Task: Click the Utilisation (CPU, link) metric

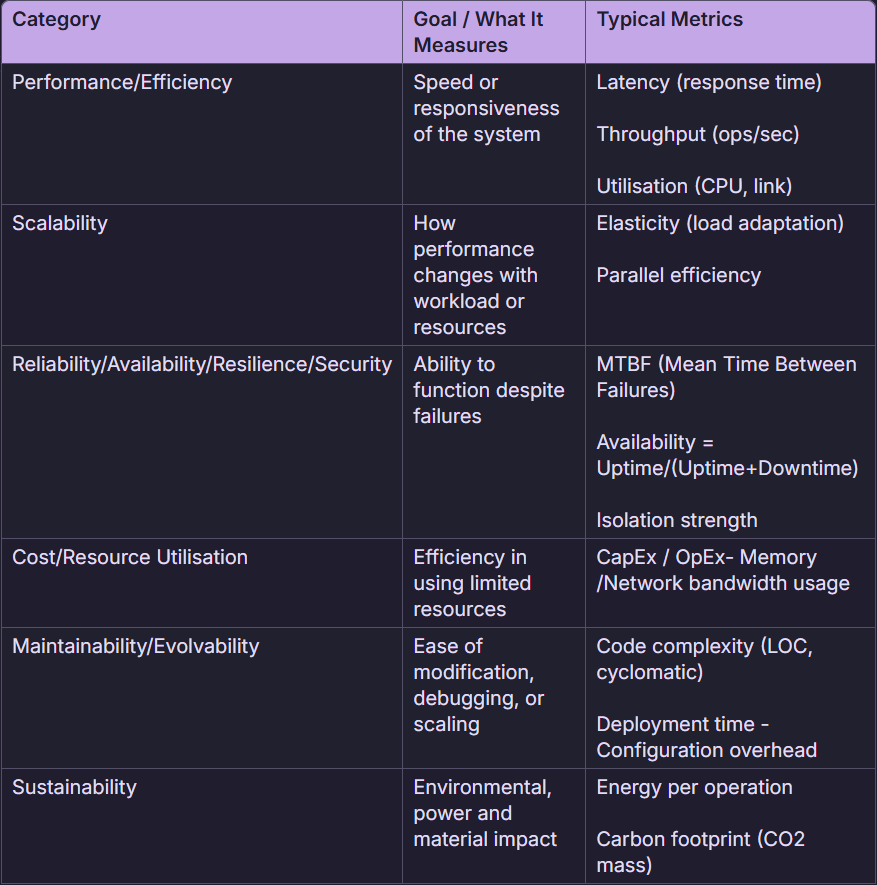Action: (696, 186)
